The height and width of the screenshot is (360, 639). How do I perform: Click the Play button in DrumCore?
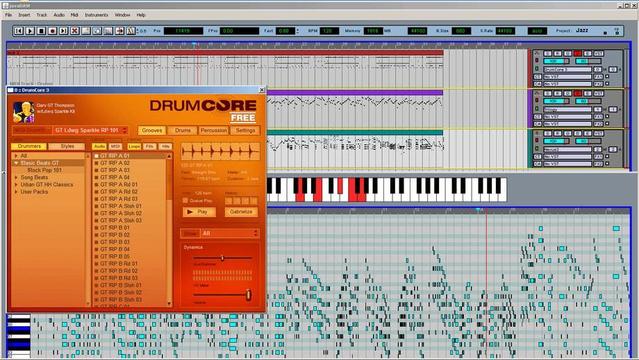199,212
